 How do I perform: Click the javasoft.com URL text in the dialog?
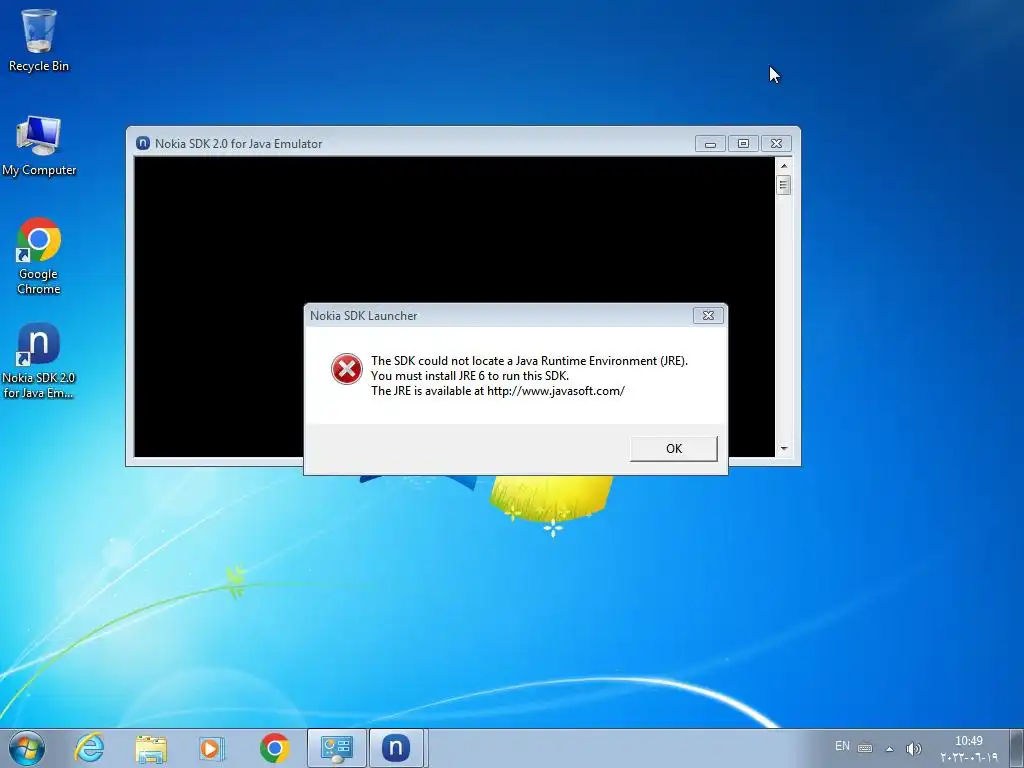click(x=556, y=391)
